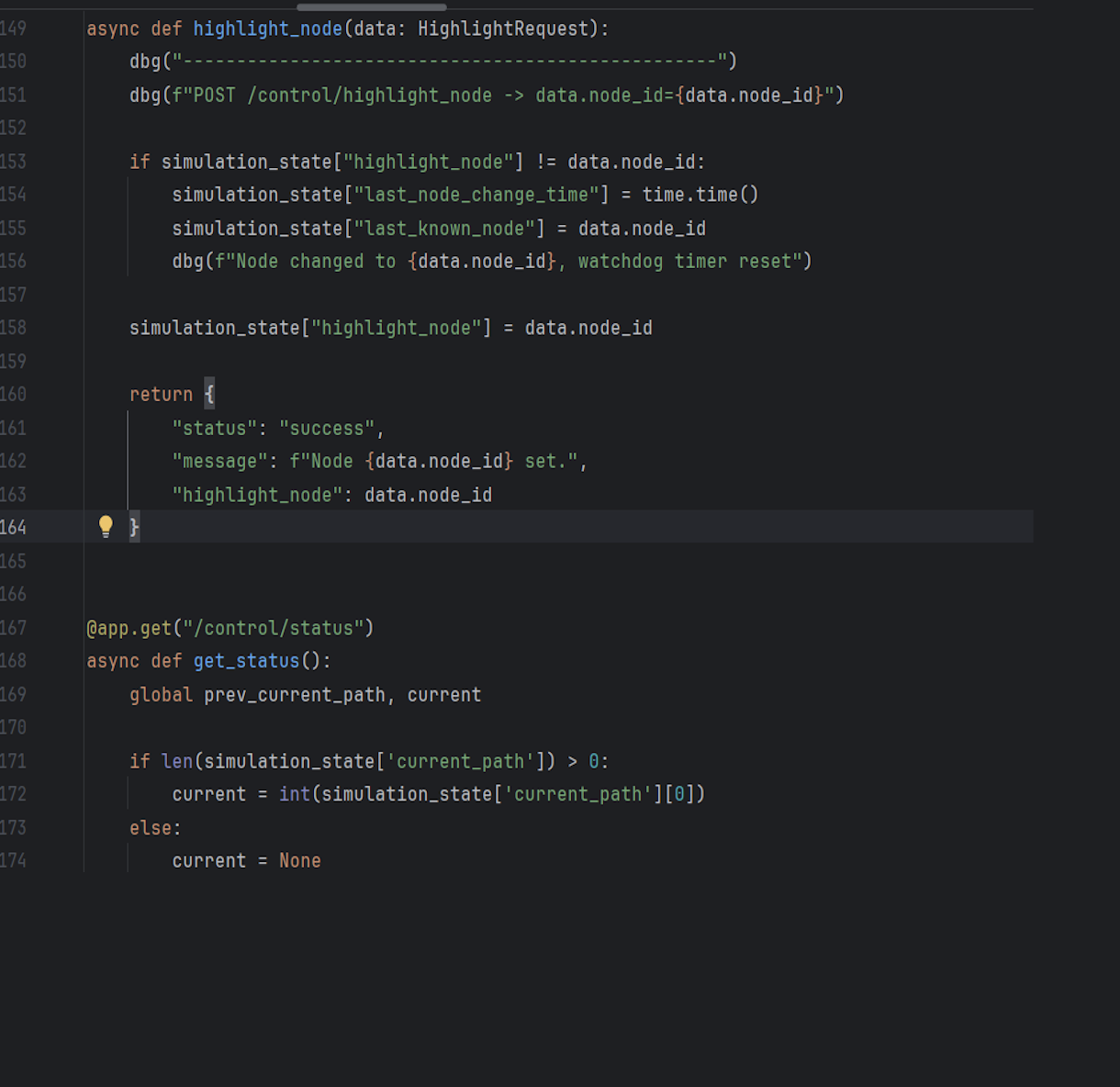The image size is (1120, 1087).
Task: Click time.time() call on line 154
Action: click(x=700, y=195)
